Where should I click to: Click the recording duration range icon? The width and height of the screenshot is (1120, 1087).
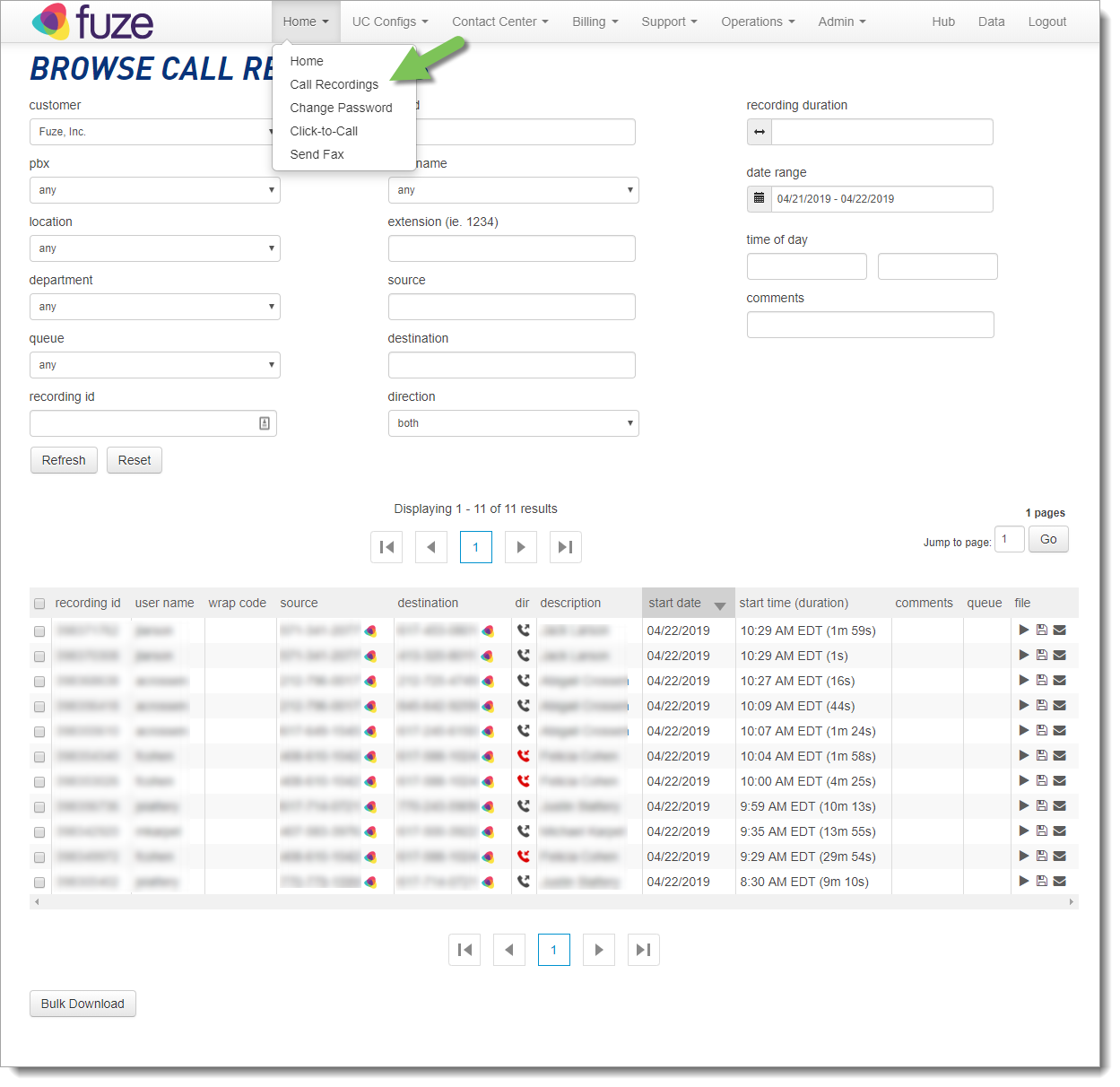click(x=759, y=132)
